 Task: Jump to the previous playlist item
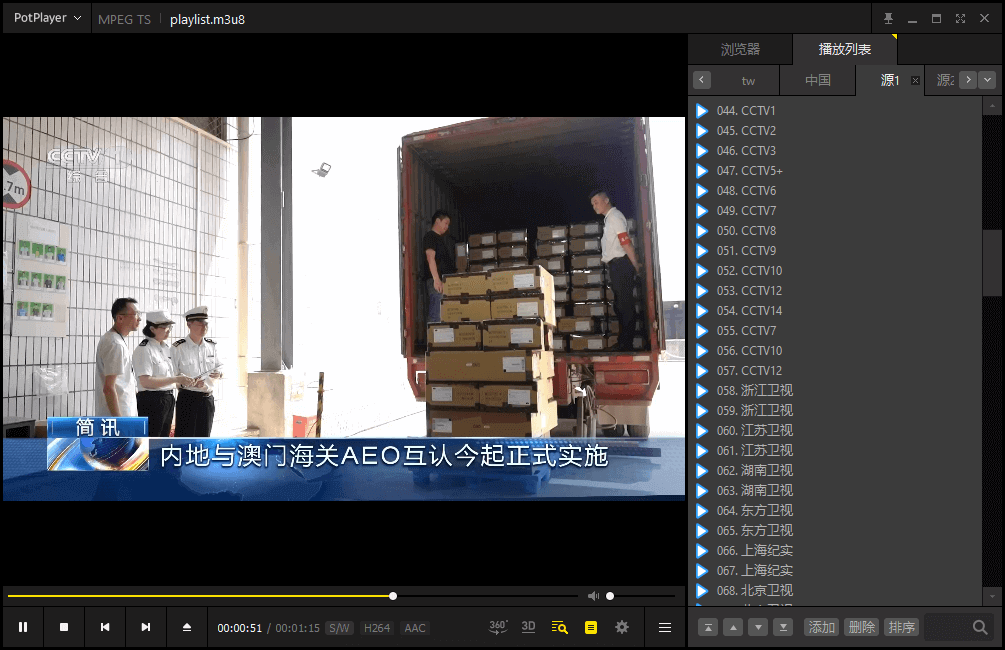point(105,627)
